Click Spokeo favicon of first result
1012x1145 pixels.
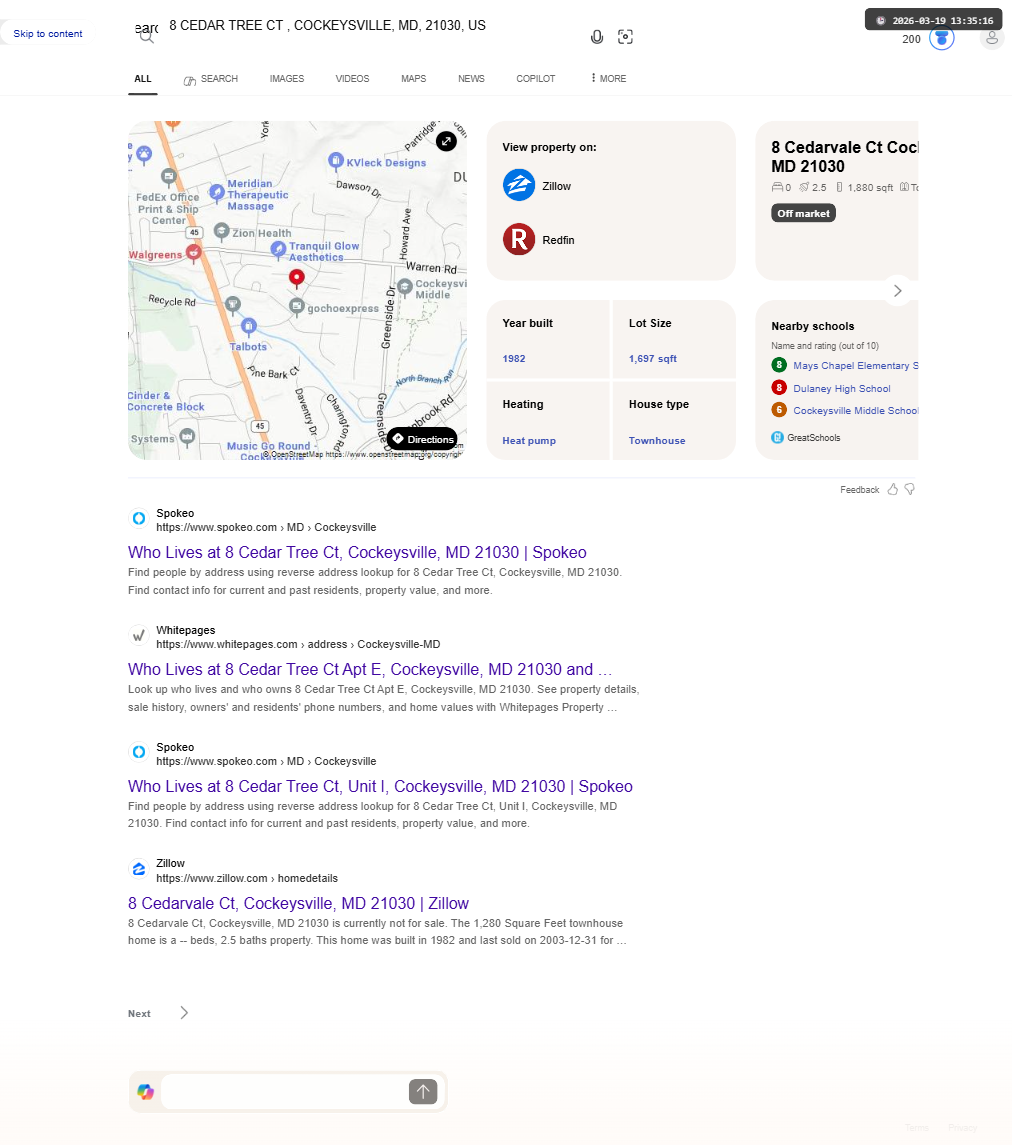139,518
